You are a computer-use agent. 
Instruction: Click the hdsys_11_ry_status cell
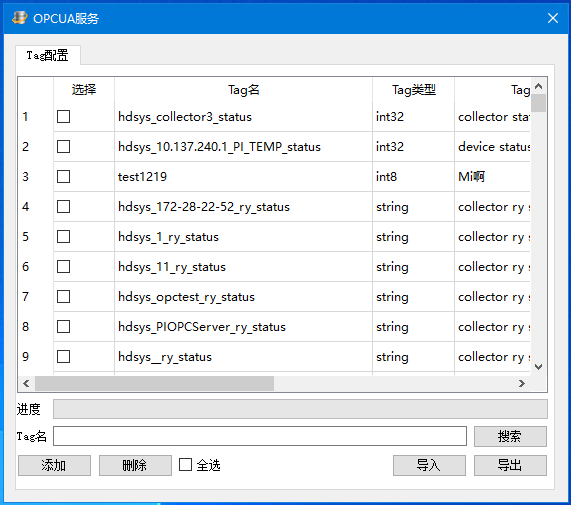coord(243,267)
